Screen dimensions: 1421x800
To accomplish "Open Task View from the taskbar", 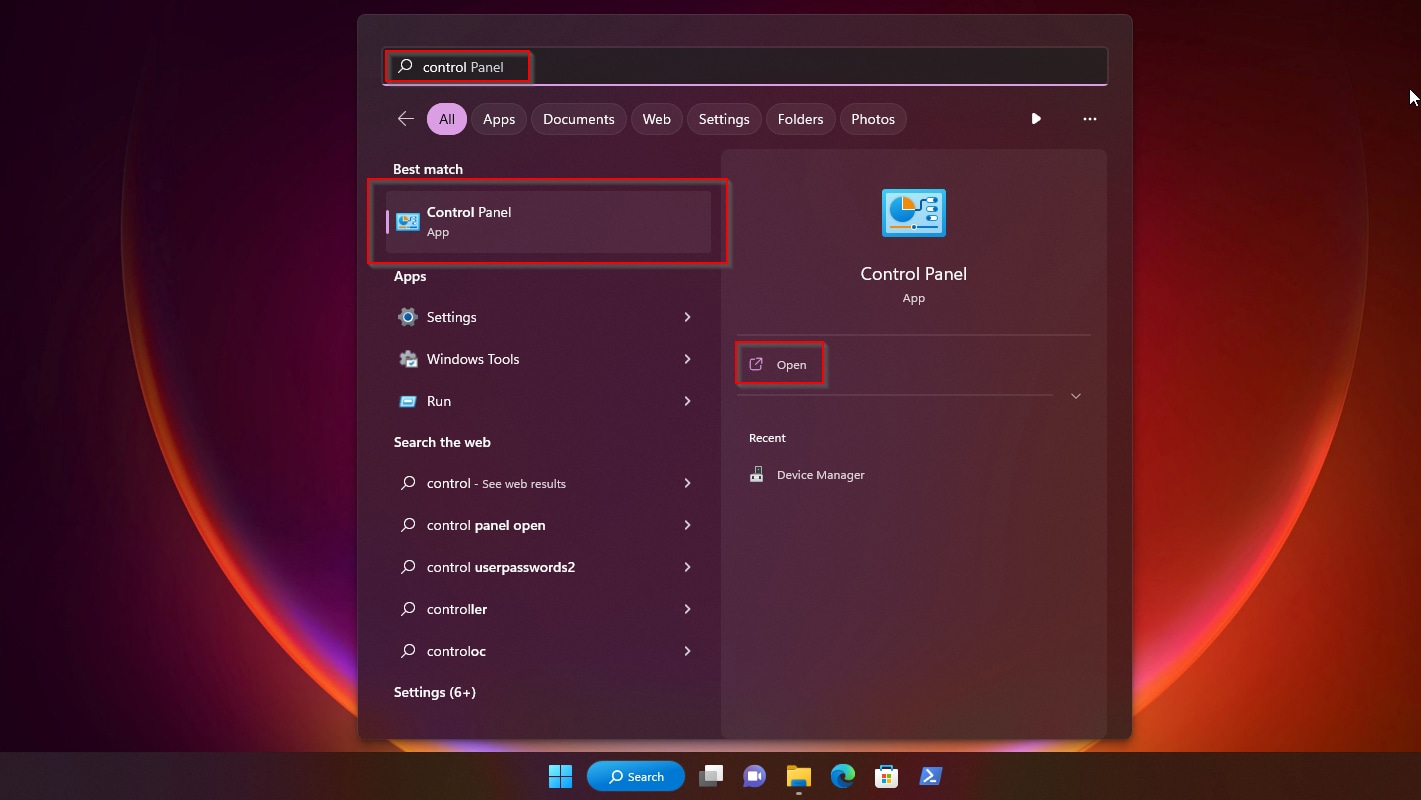I will (711, 776).
